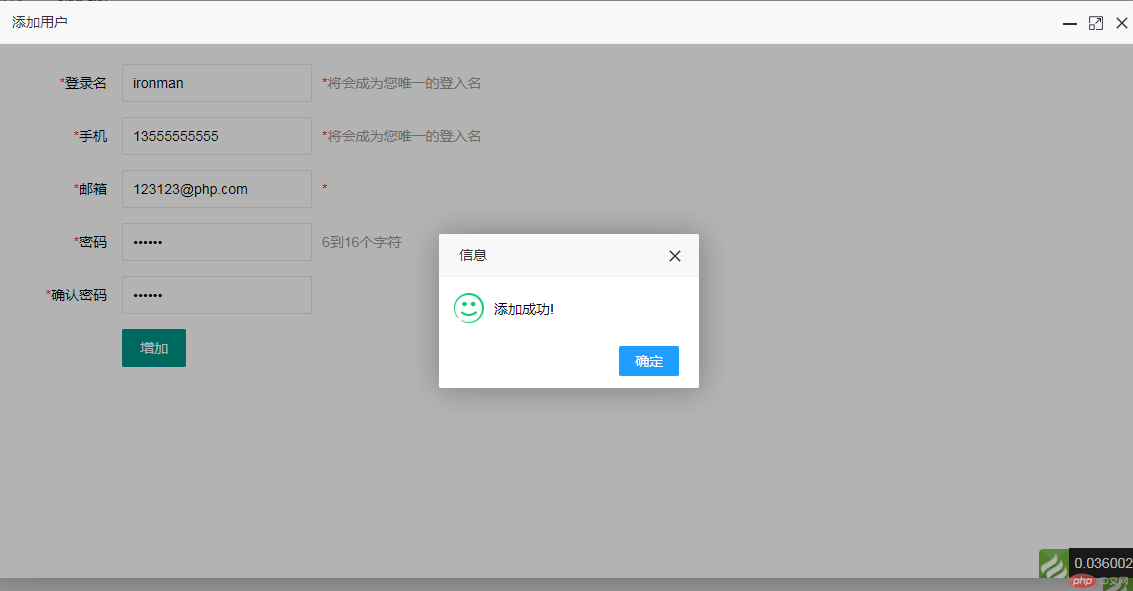The width and height of the screenshot is (1133, 591).
Task: Click the 信息 dialog header
Action: click(471, 255)
